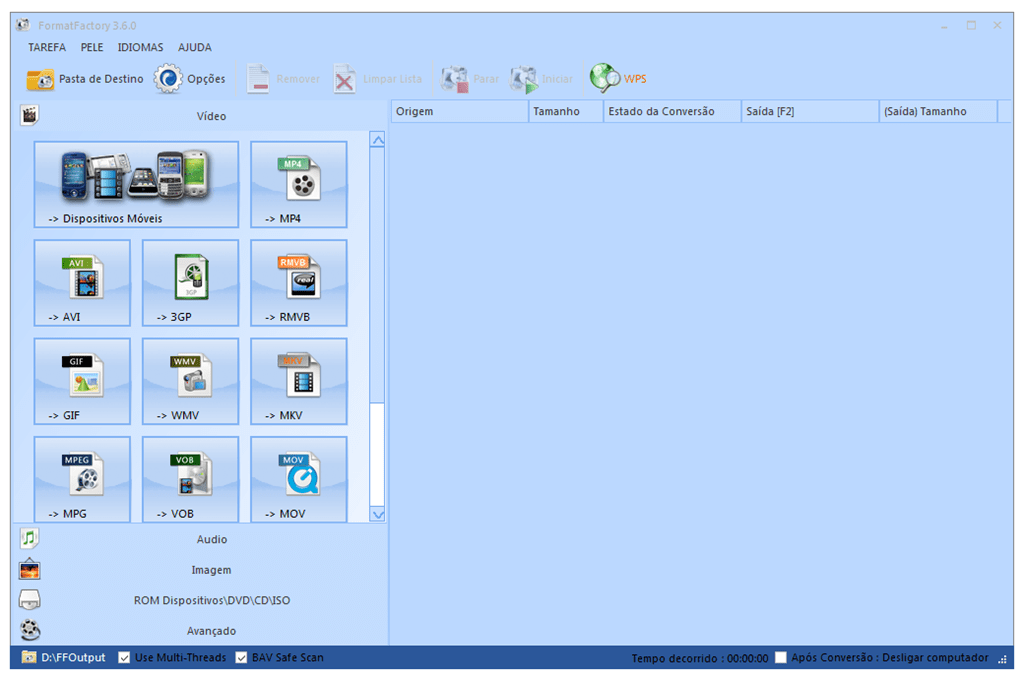The width and height of the screenshot is (1024, 680).
Task: Click the format list scrollbar down arrow
Action: click(378, 514)
